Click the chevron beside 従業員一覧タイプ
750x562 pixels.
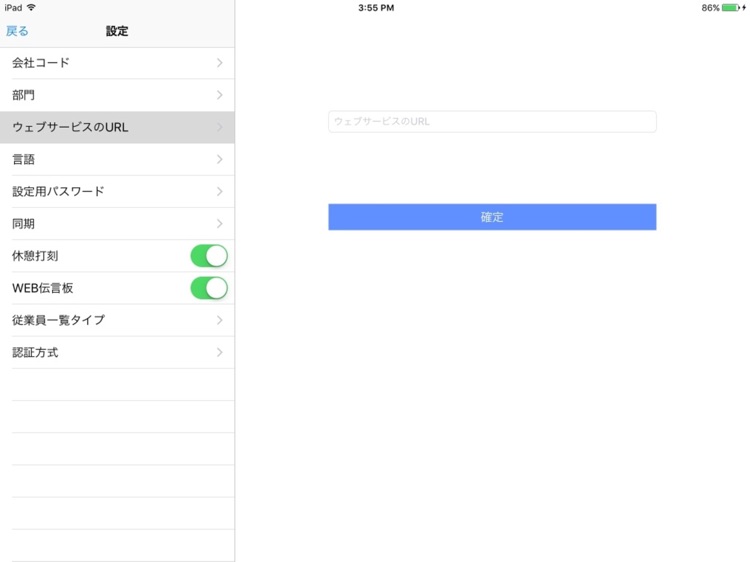tap(220, 320)
